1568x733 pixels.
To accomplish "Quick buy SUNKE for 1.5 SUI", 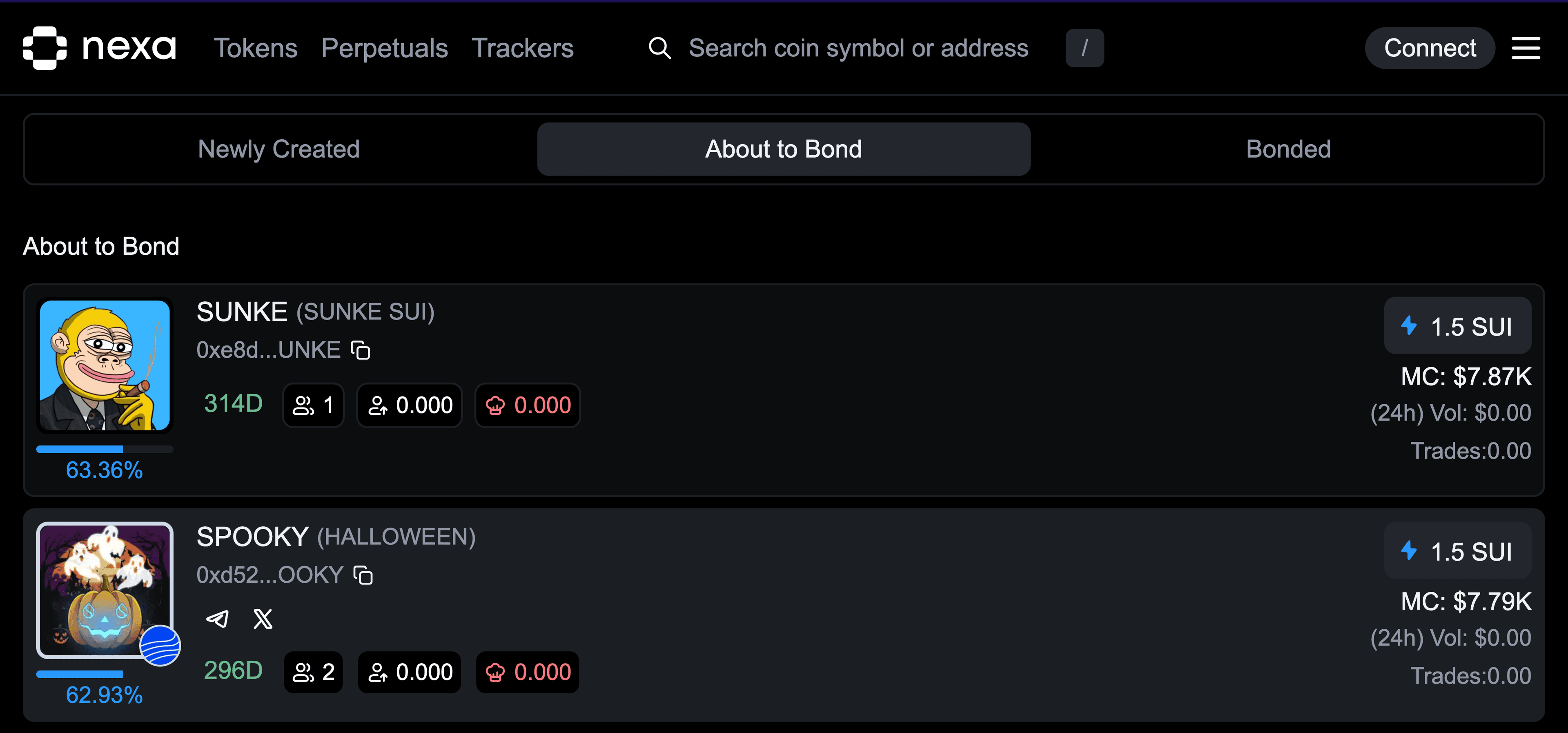I will point(1457,326).
